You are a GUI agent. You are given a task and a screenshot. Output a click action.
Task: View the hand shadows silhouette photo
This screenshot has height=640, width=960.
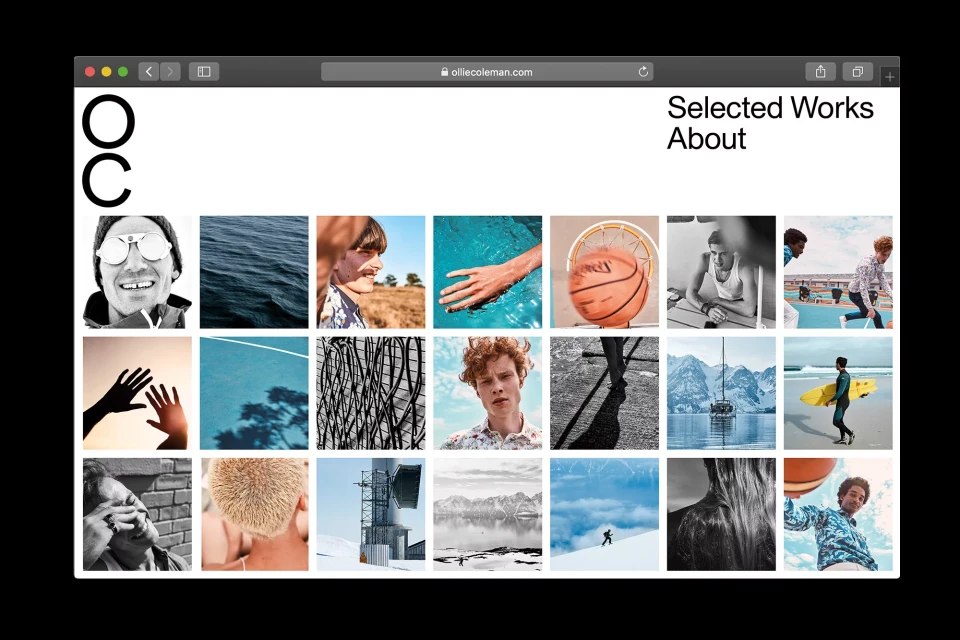pos(137,393)
